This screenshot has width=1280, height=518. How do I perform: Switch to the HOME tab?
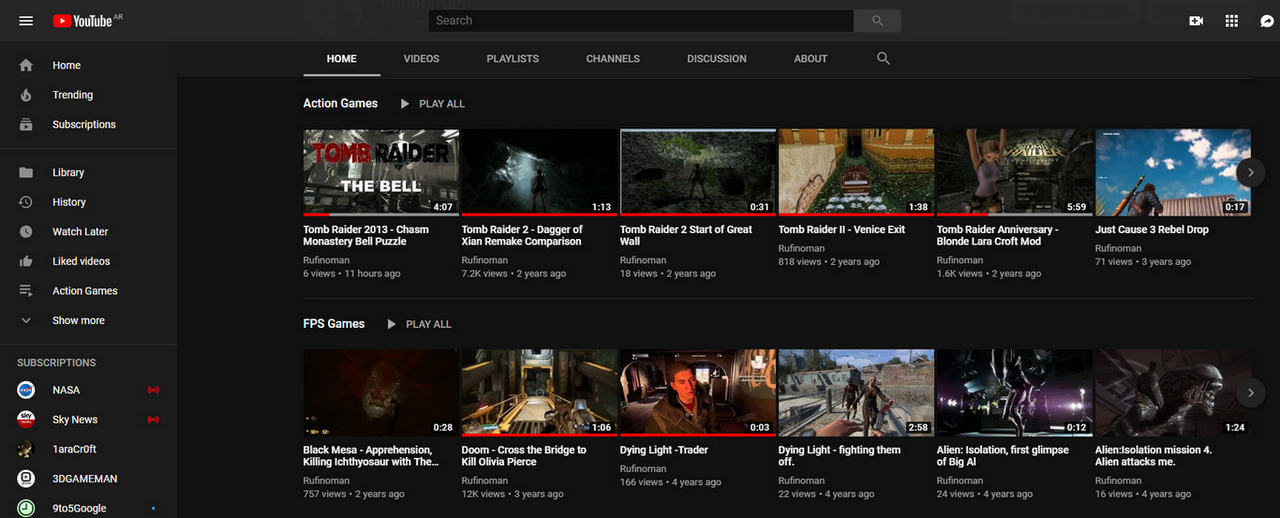coord(342,59)
